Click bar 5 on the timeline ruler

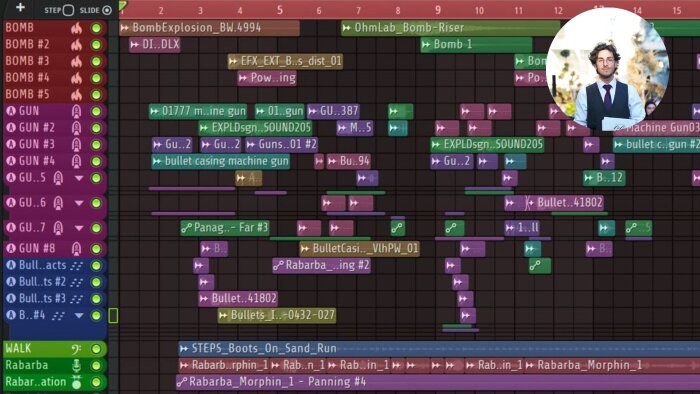pyautogui.click(x=279, y=10)
